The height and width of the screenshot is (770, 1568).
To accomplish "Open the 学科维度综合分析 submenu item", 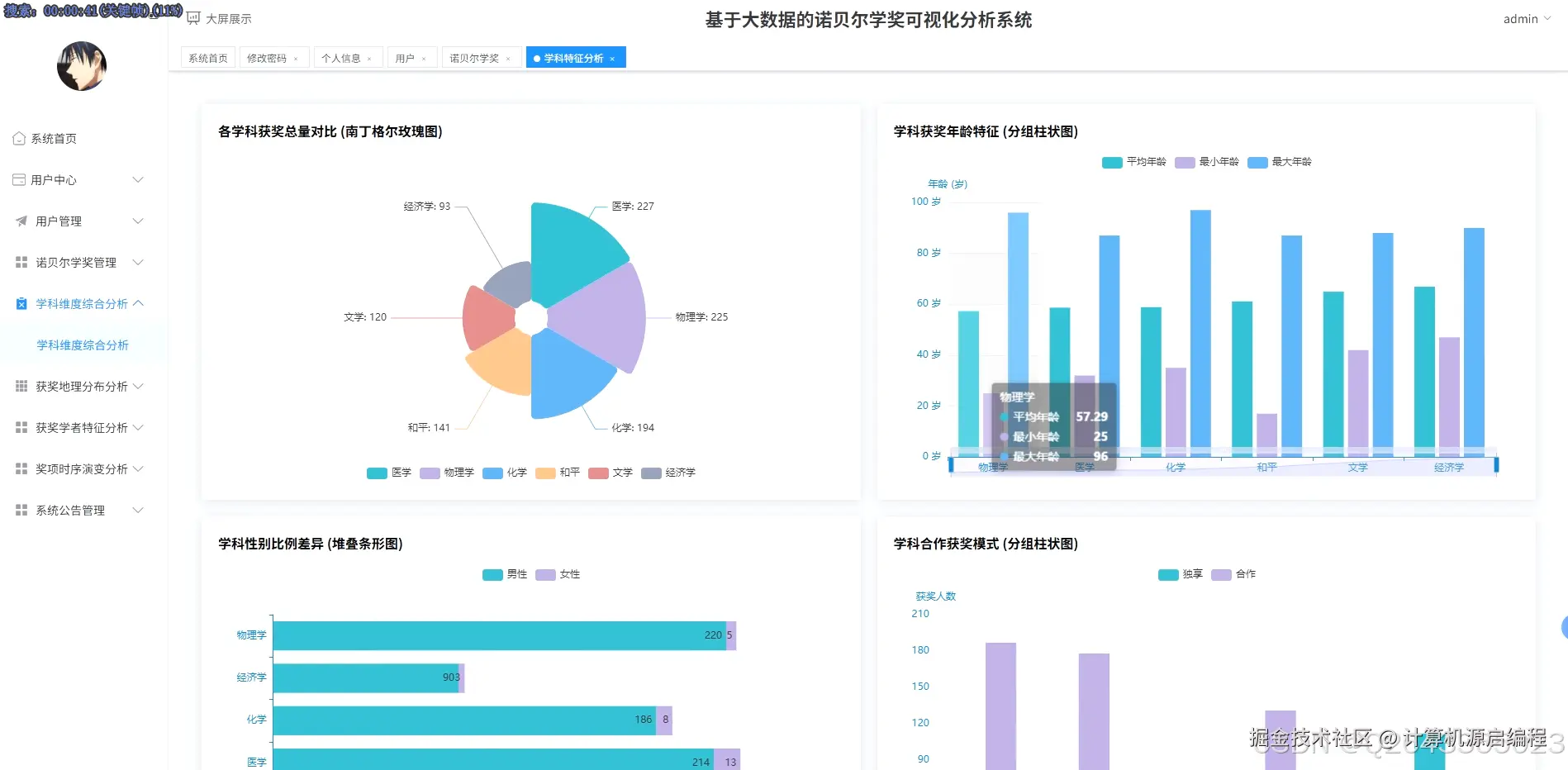I will (x=83, y=345).
